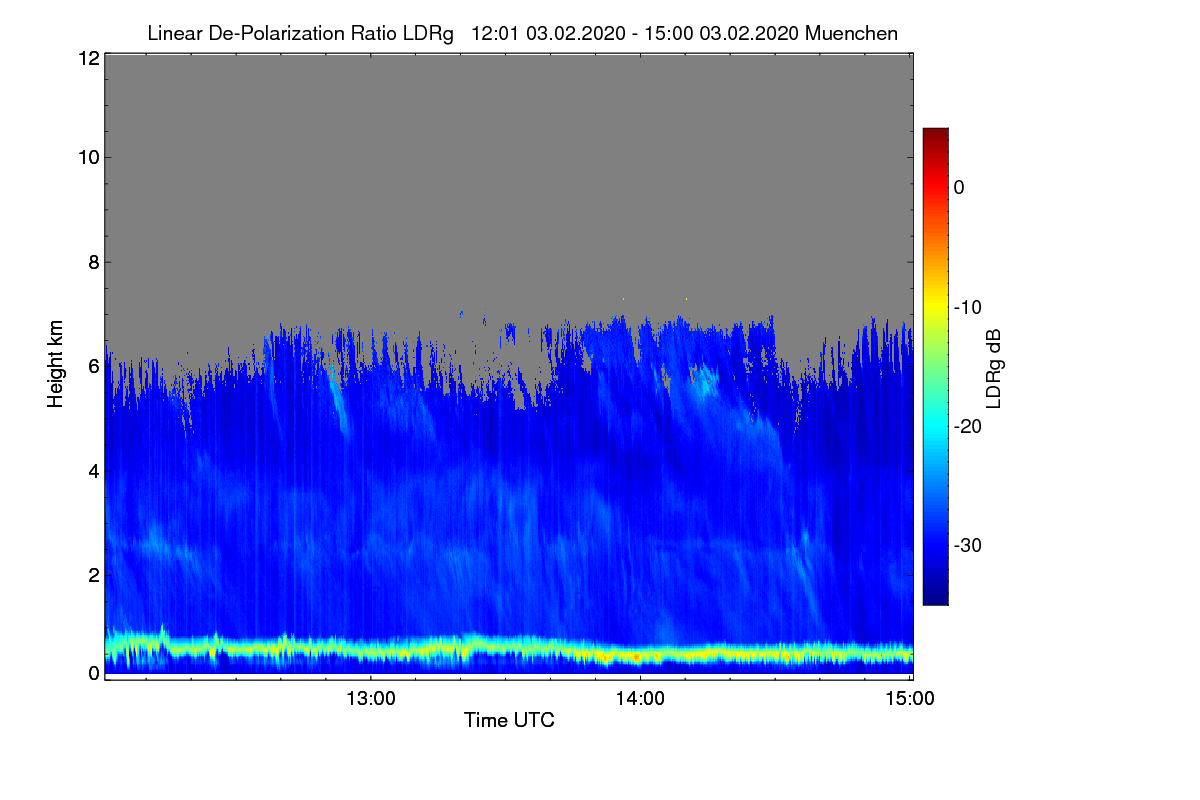The height and width of the screenshot is (800, 1200).
Task: Click the '12' height tick label
Action: tap(88, 58)
